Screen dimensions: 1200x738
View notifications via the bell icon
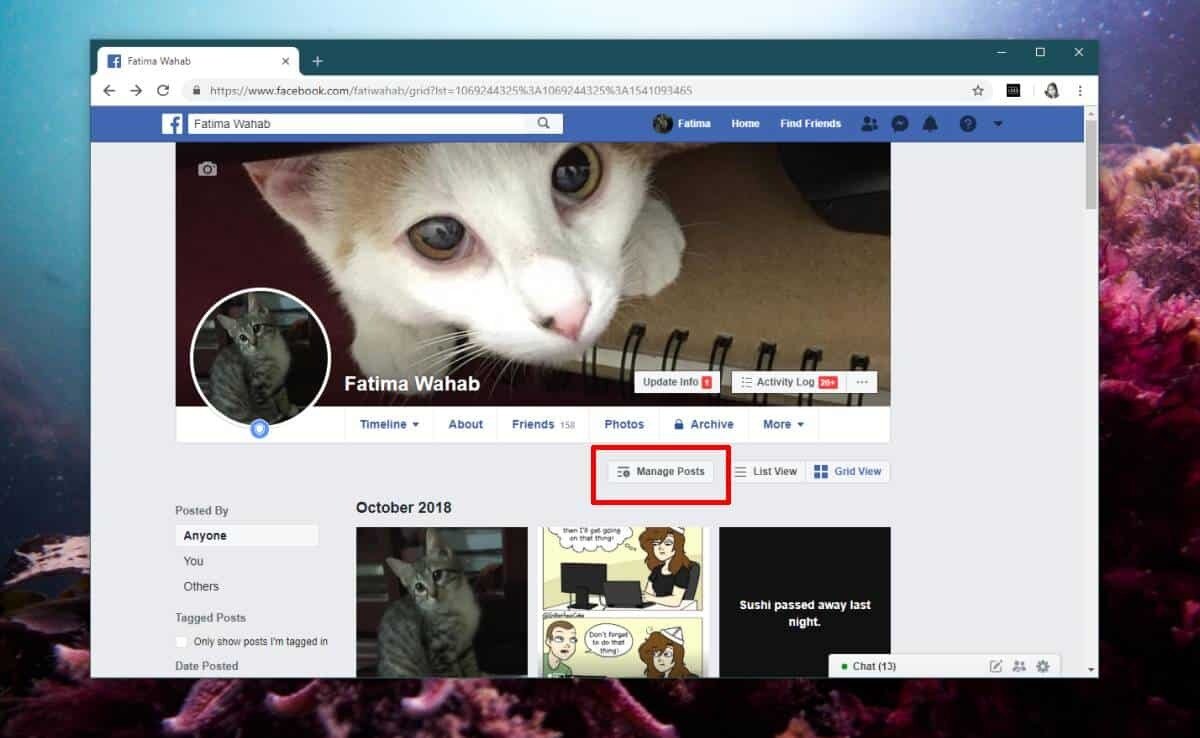tap(931, 123)
